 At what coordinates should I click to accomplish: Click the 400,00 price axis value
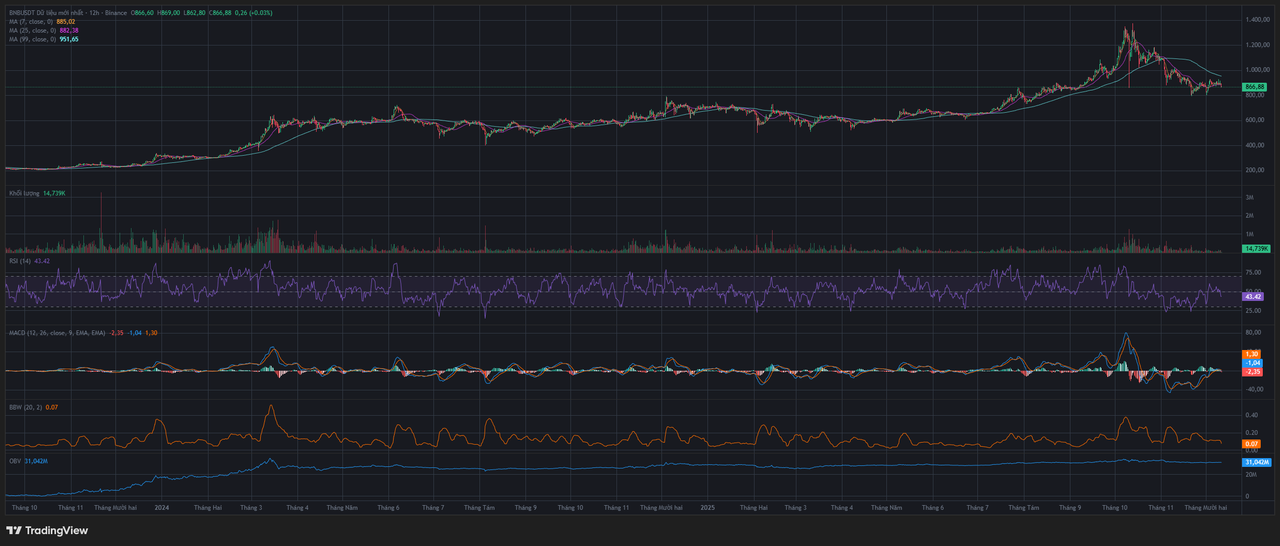[x=1256, y=145]
